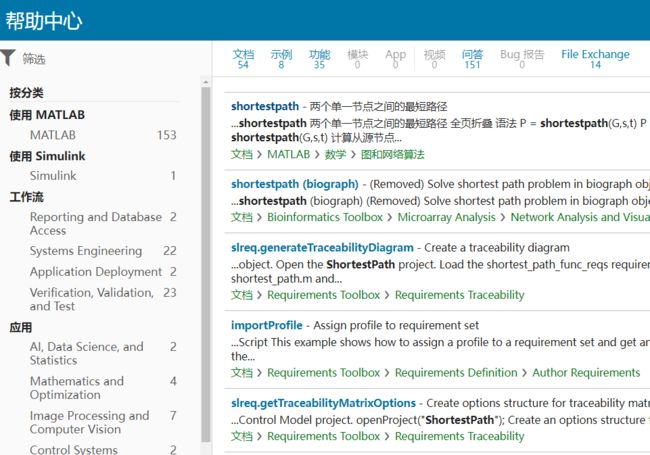This screenshot has width=650, height=455.
Task: Switch to the 文档 54 tab
Action: click(x=243, y=59)
